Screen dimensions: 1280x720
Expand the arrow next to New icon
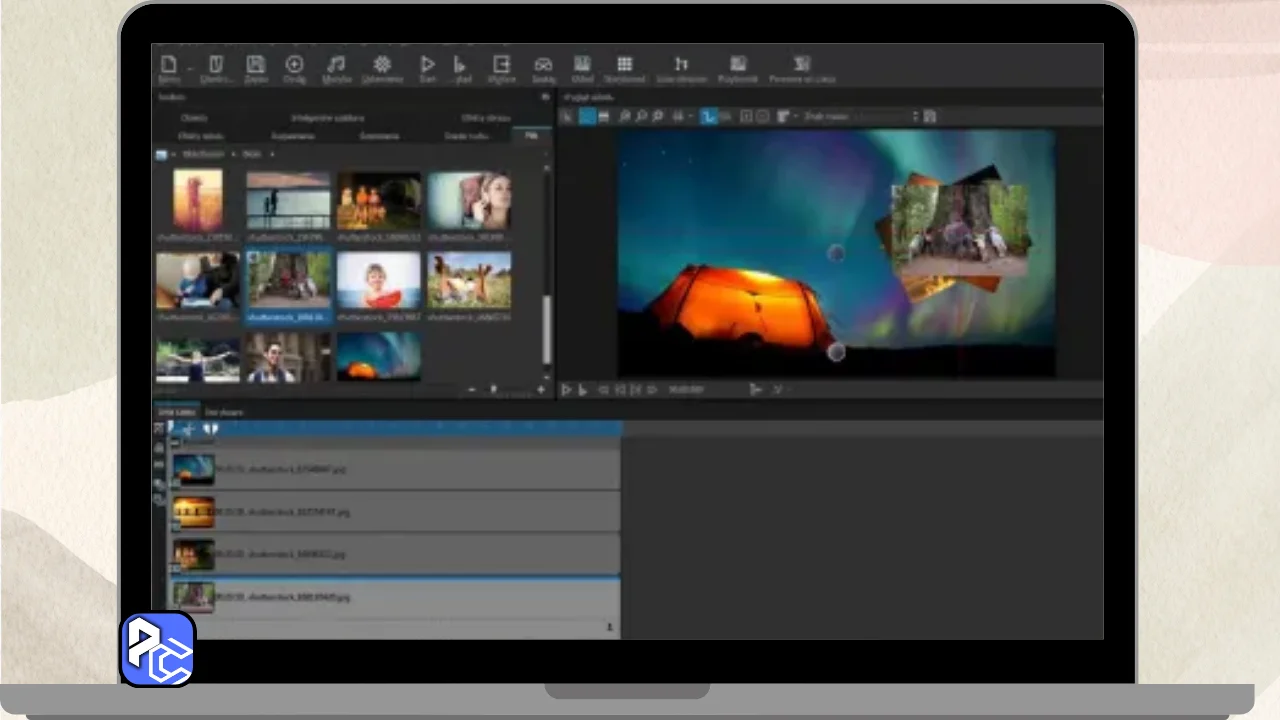coord(189,68)
